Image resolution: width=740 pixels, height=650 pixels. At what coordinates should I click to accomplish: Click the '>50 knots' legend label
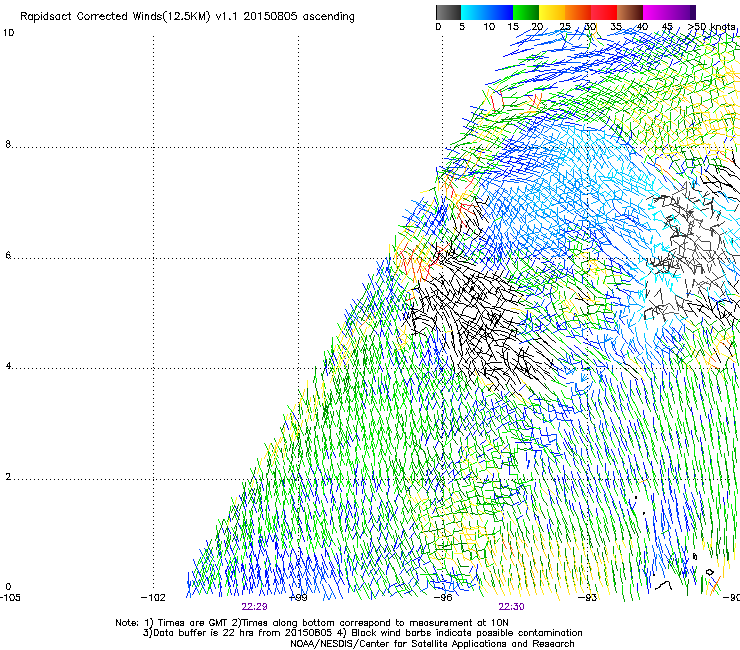pos(711,27)
